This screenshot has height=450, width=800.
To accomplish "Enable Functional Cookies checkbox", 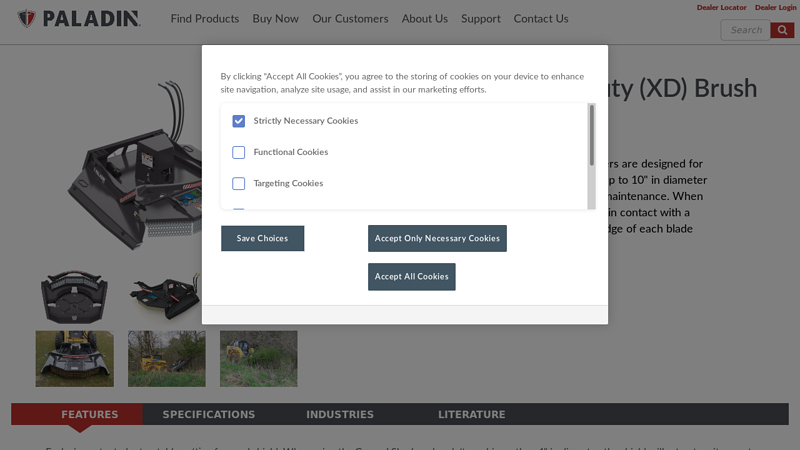I will (238, 152).
